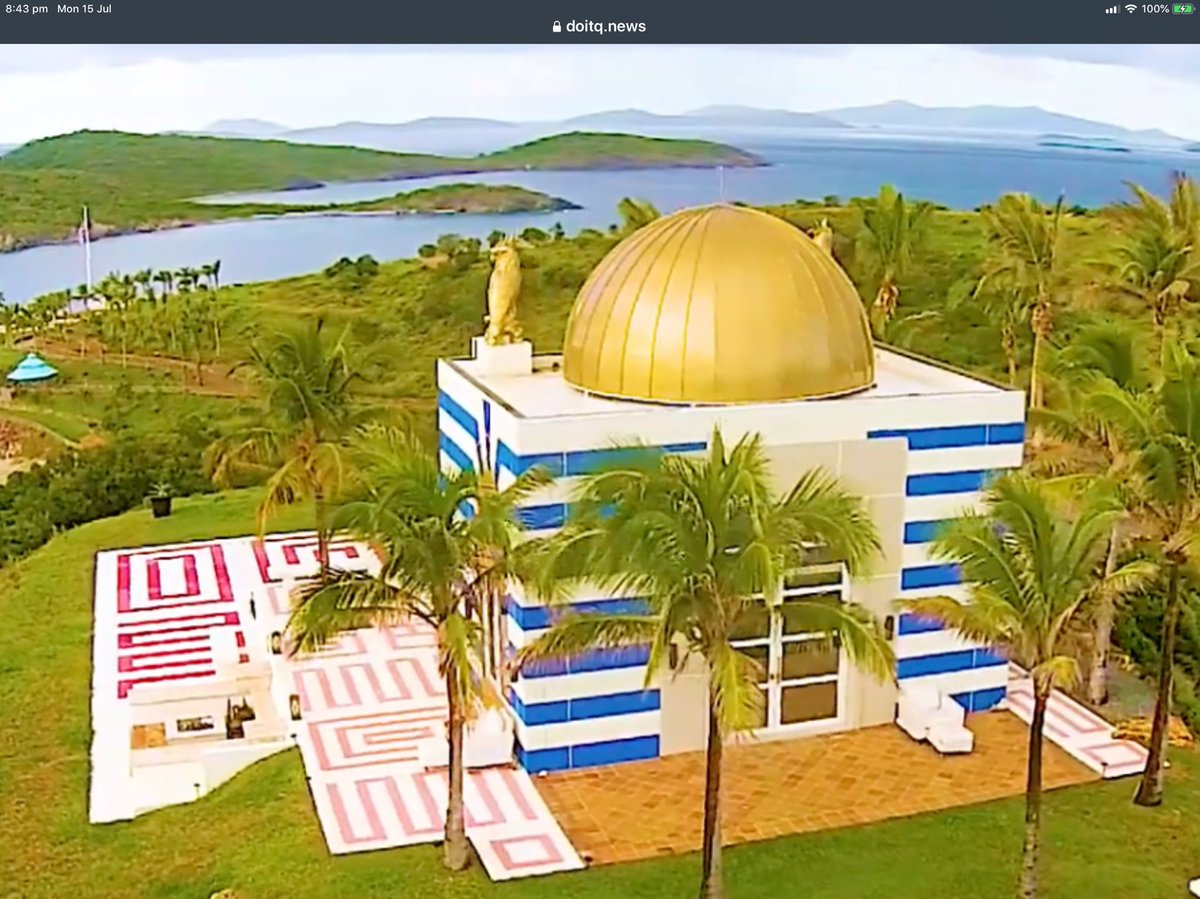1200x899 pixels.
Task: Tap the 100% battery percentage text
Action: pos(1154,9)
